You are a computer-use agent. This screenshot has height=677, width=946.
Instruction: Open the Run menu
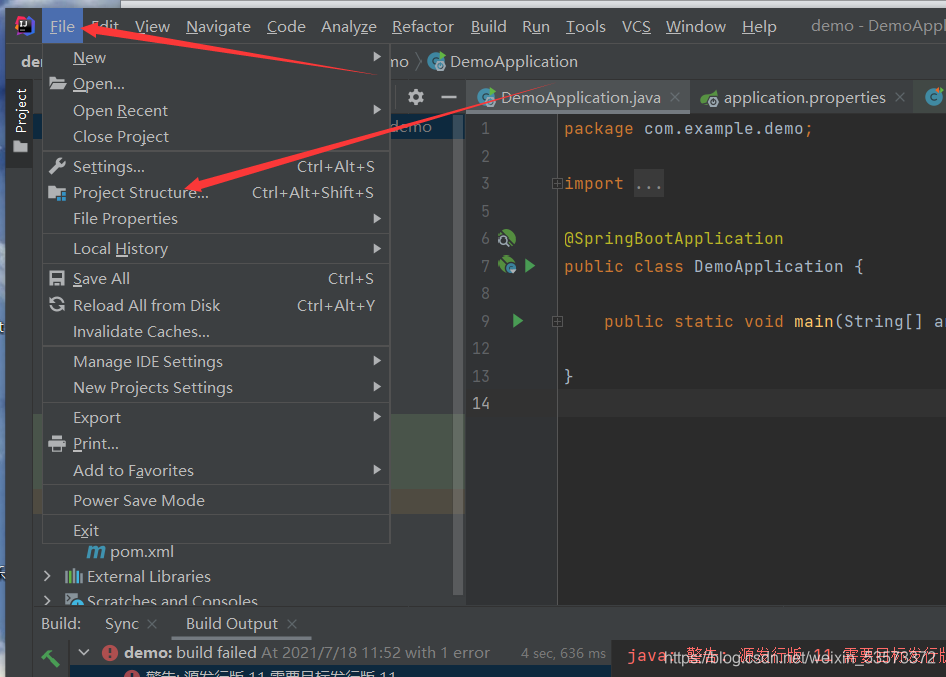tap(536, 27)
